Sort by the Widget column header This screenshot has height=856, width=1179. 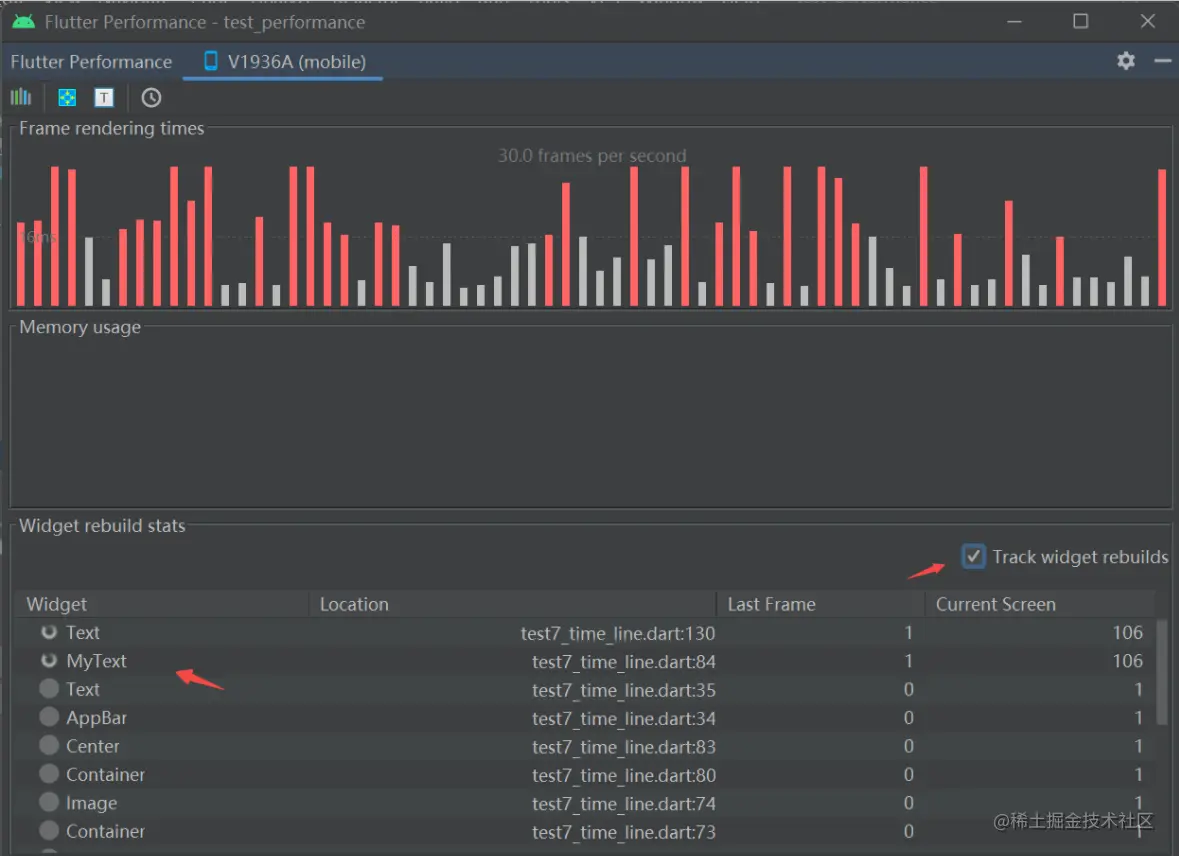pos(160,604)
